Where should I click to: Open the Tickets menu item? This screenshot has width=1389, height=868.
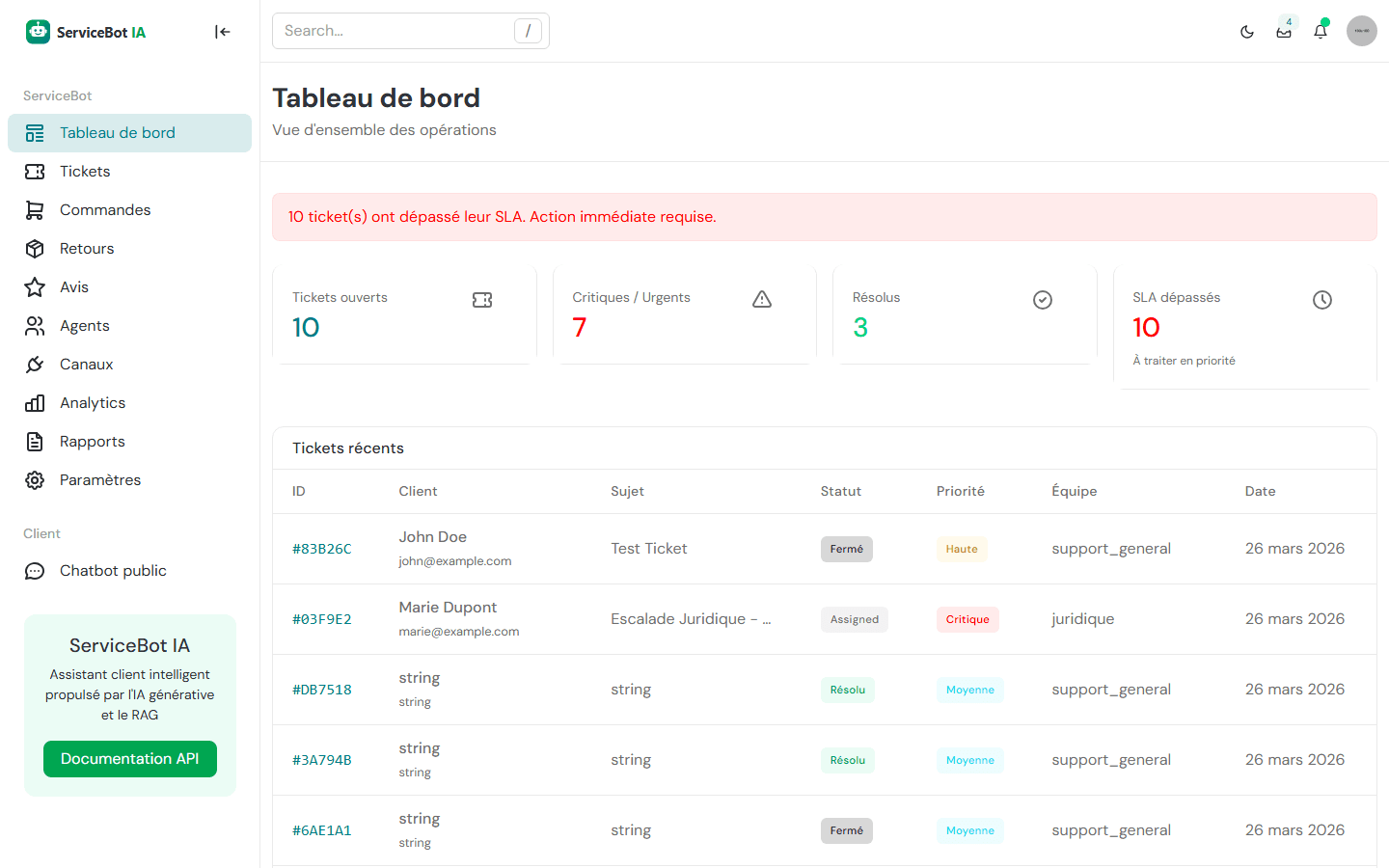click(129, 172)
